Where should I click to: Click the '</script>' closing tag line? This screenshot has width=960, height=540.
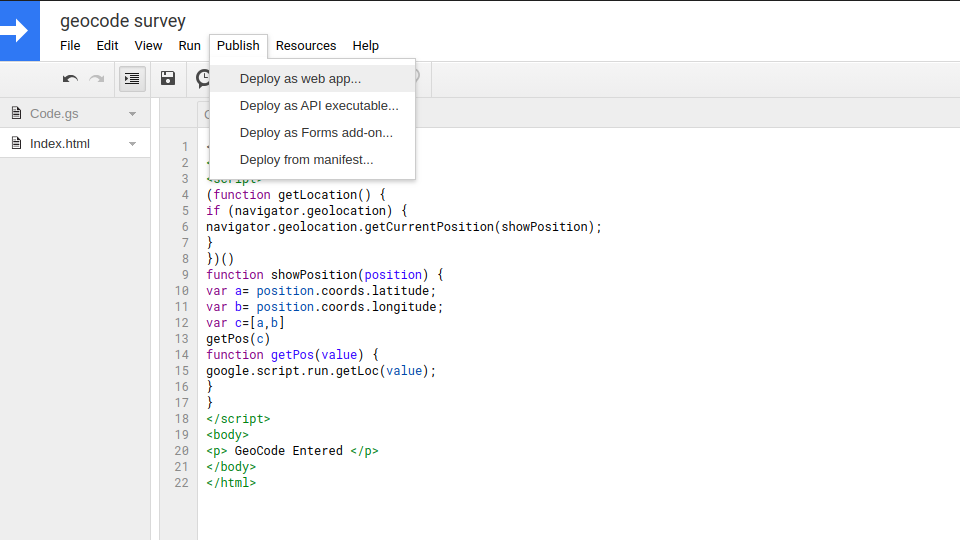(238, 419)
